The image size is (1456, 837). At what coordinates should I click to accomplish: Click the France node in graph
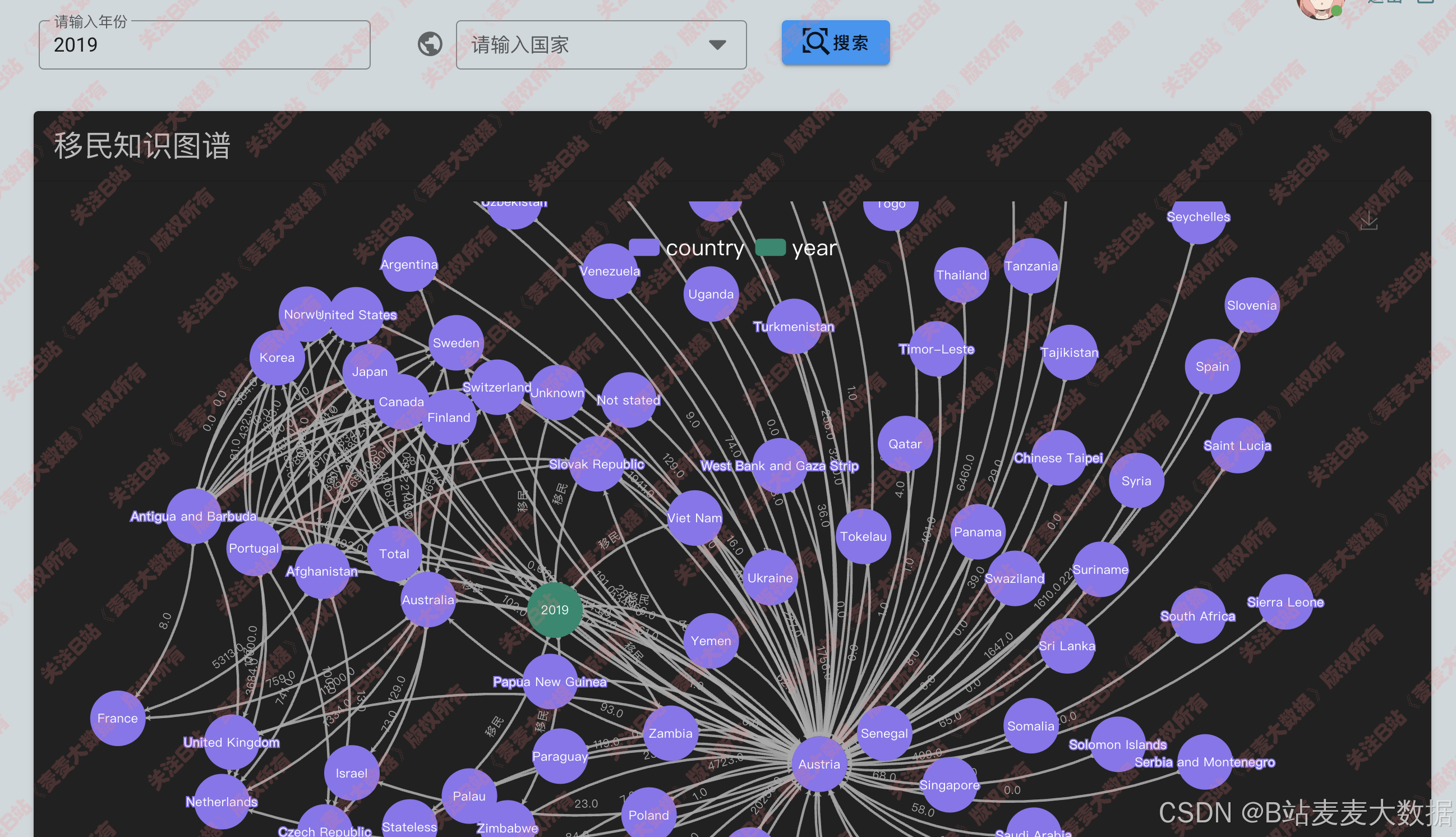tap(117, 718)
